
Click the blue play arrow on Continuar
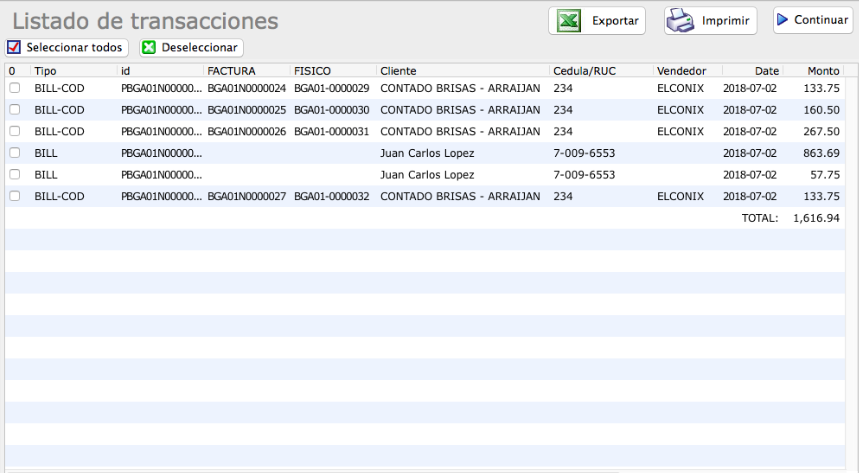pos(783,20)
